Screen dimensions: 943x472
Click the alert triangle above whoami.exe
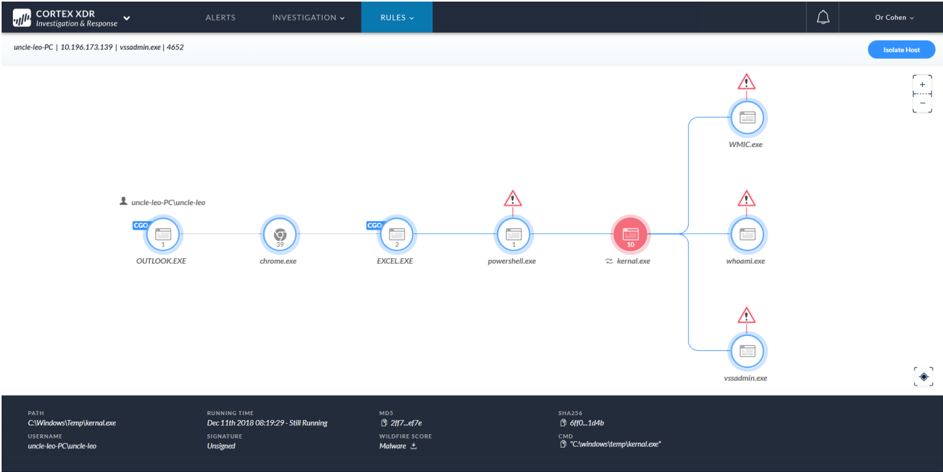pos(746,198)
